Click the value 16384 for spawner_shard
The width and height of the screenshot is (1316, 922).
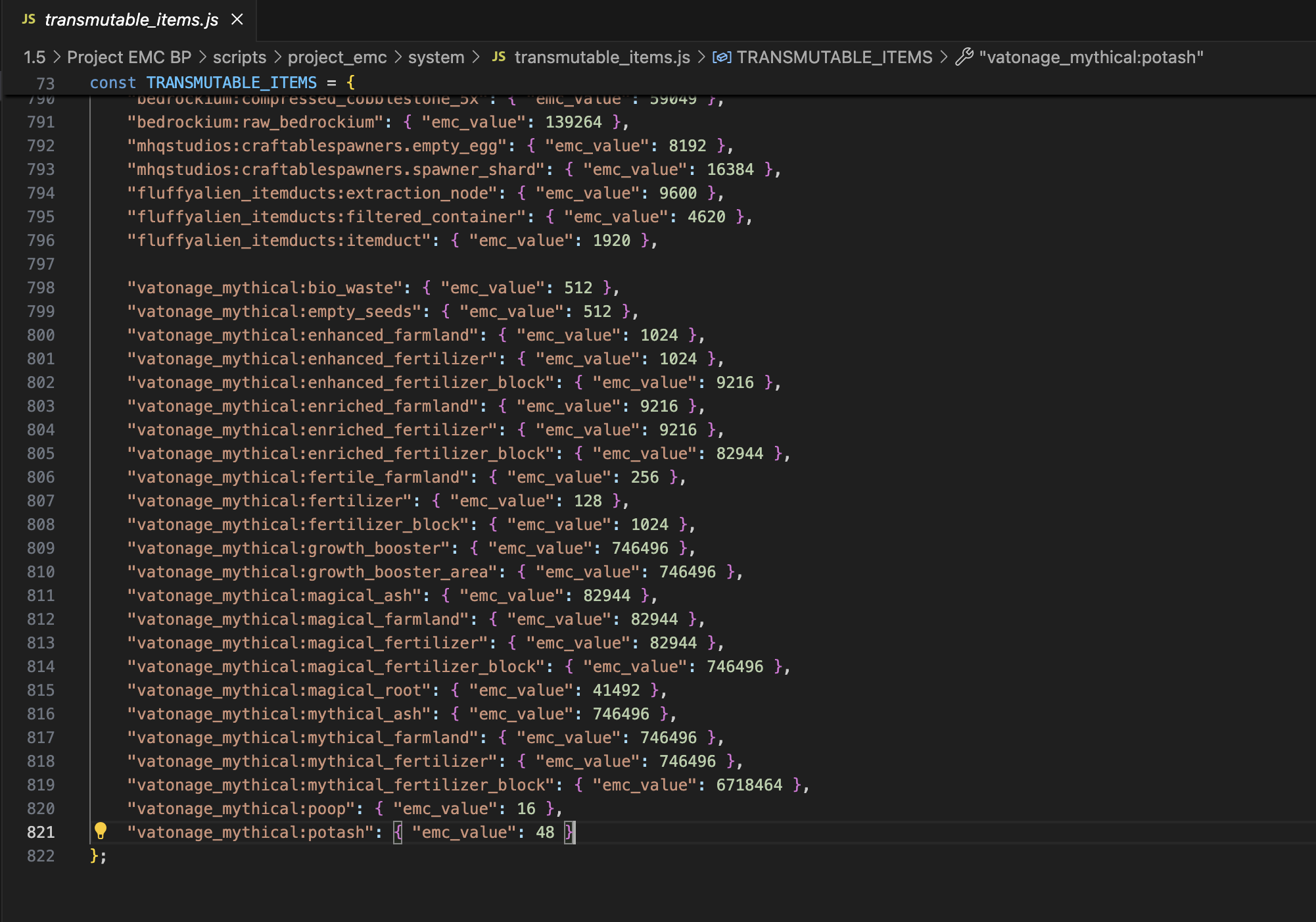pyautogui.click(x=730, y=169)
